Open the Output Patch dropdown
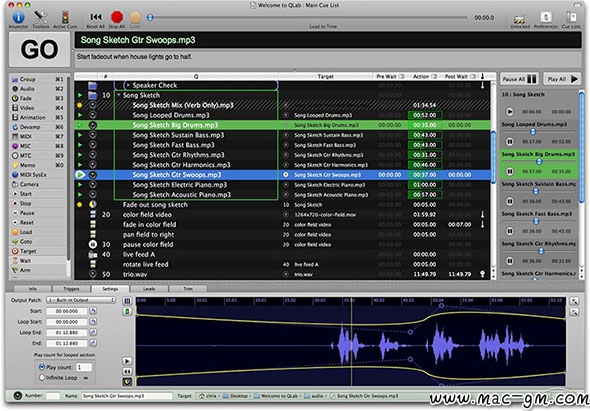The width and height of the screenshot is (590, 411). (81, 300)
